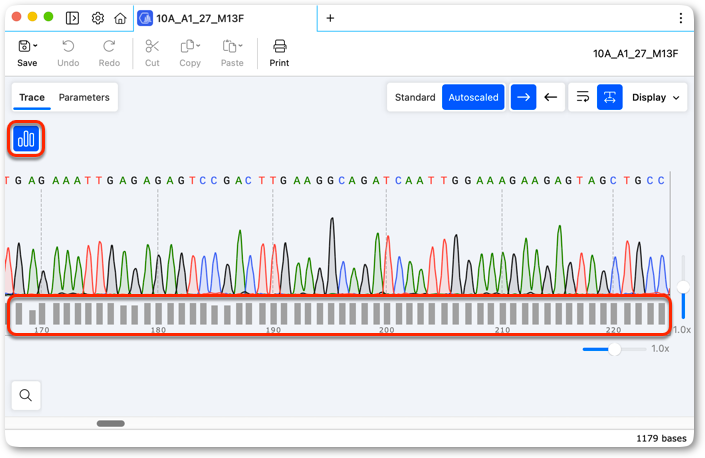This screenshot has height=458, width=705.
Task: Switch to the Parameters tab
Action: pyautogui.click(x=84, y=97)
